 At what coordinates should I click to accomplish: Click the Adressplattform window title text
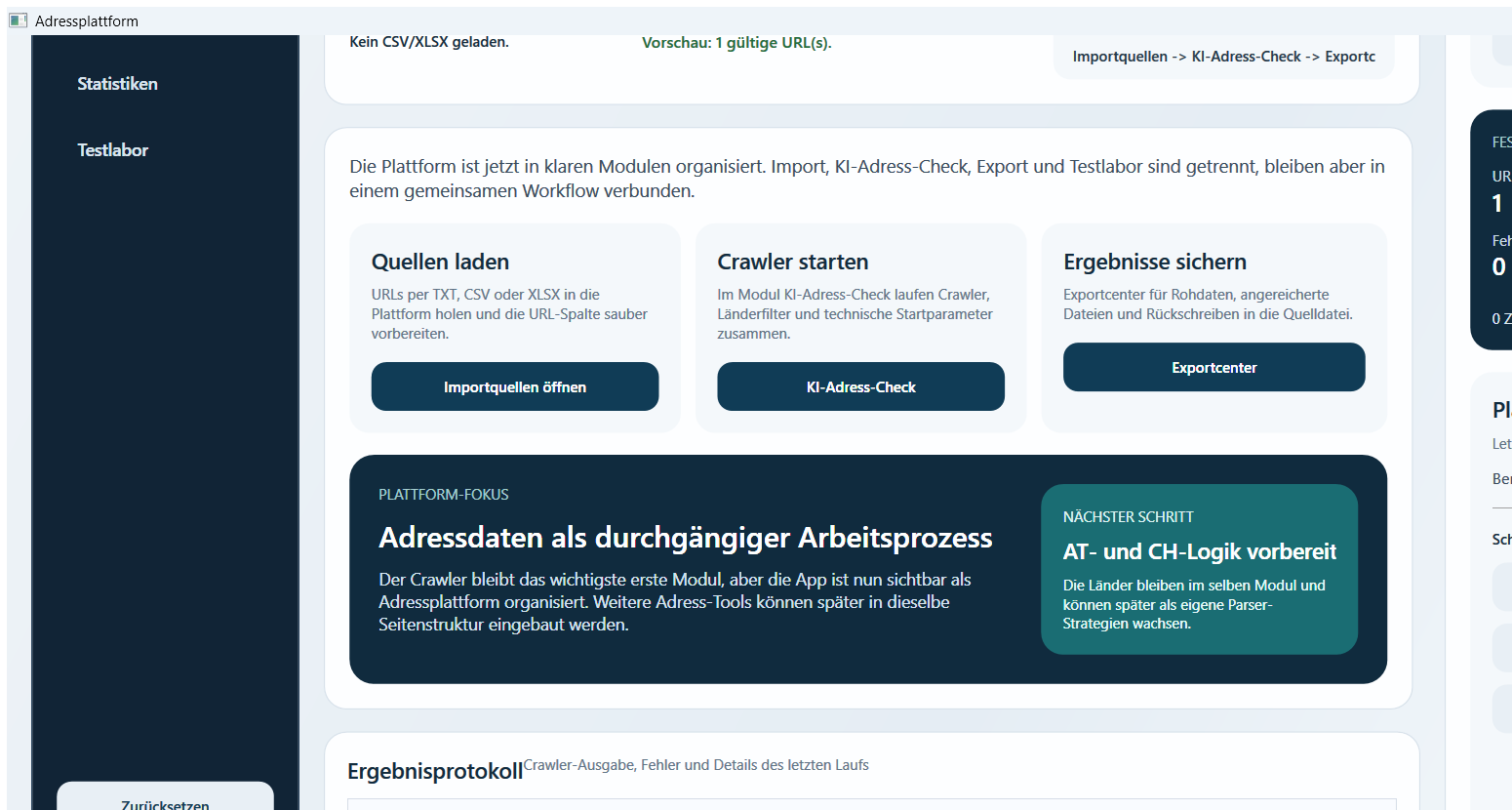click(x=87, y=20)
